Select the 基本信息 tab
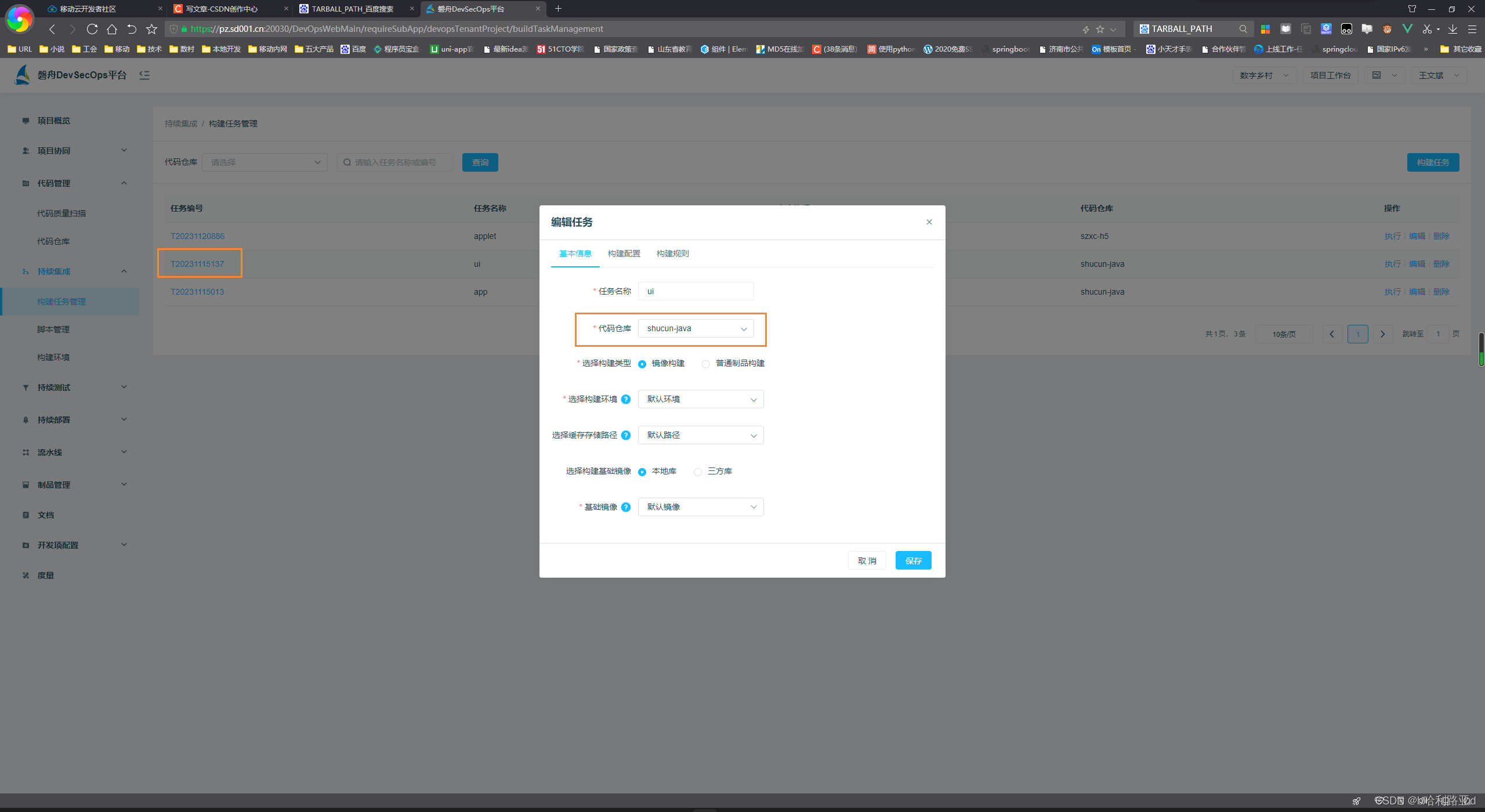The image size is (1485, 812). 575,253
